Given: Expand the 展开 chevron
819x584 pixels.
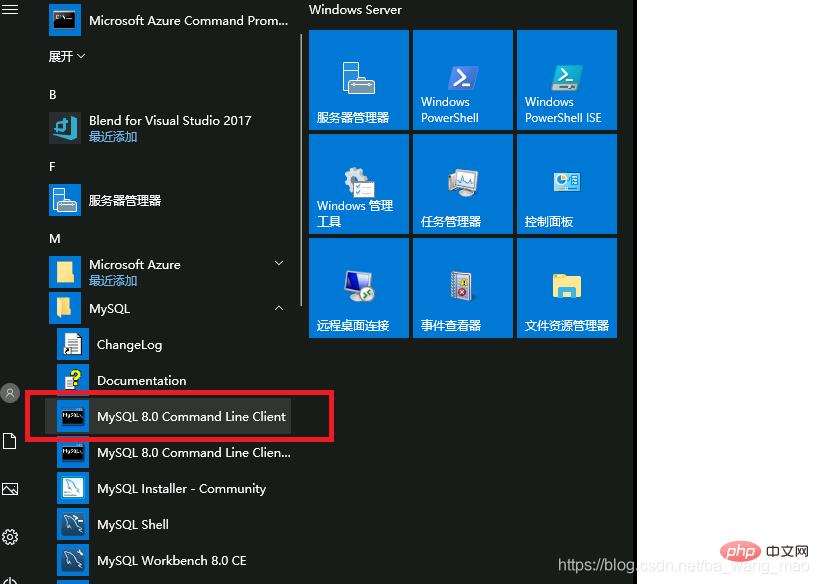Looking at the screenshot, I should tap(81, 55).
